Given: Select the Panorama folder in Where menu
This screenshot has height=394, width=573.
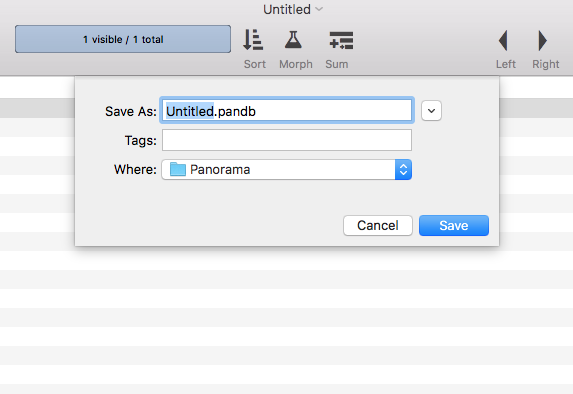Looking at the screenshot, I should [x=286, y=170].
